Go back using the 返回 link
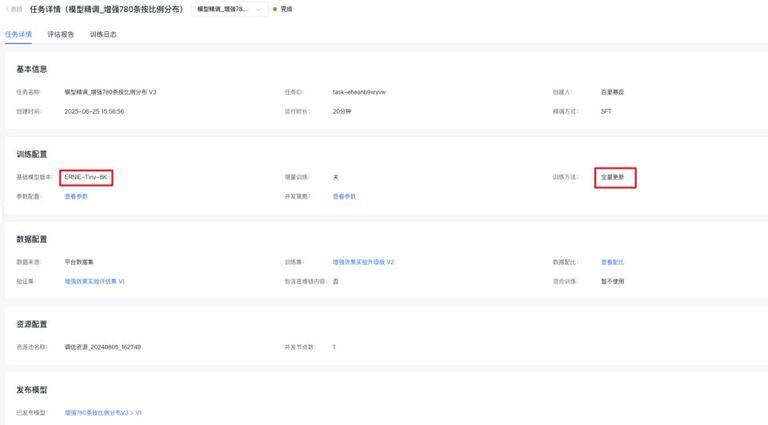768x425 pixels. click(x=14, y=9)
